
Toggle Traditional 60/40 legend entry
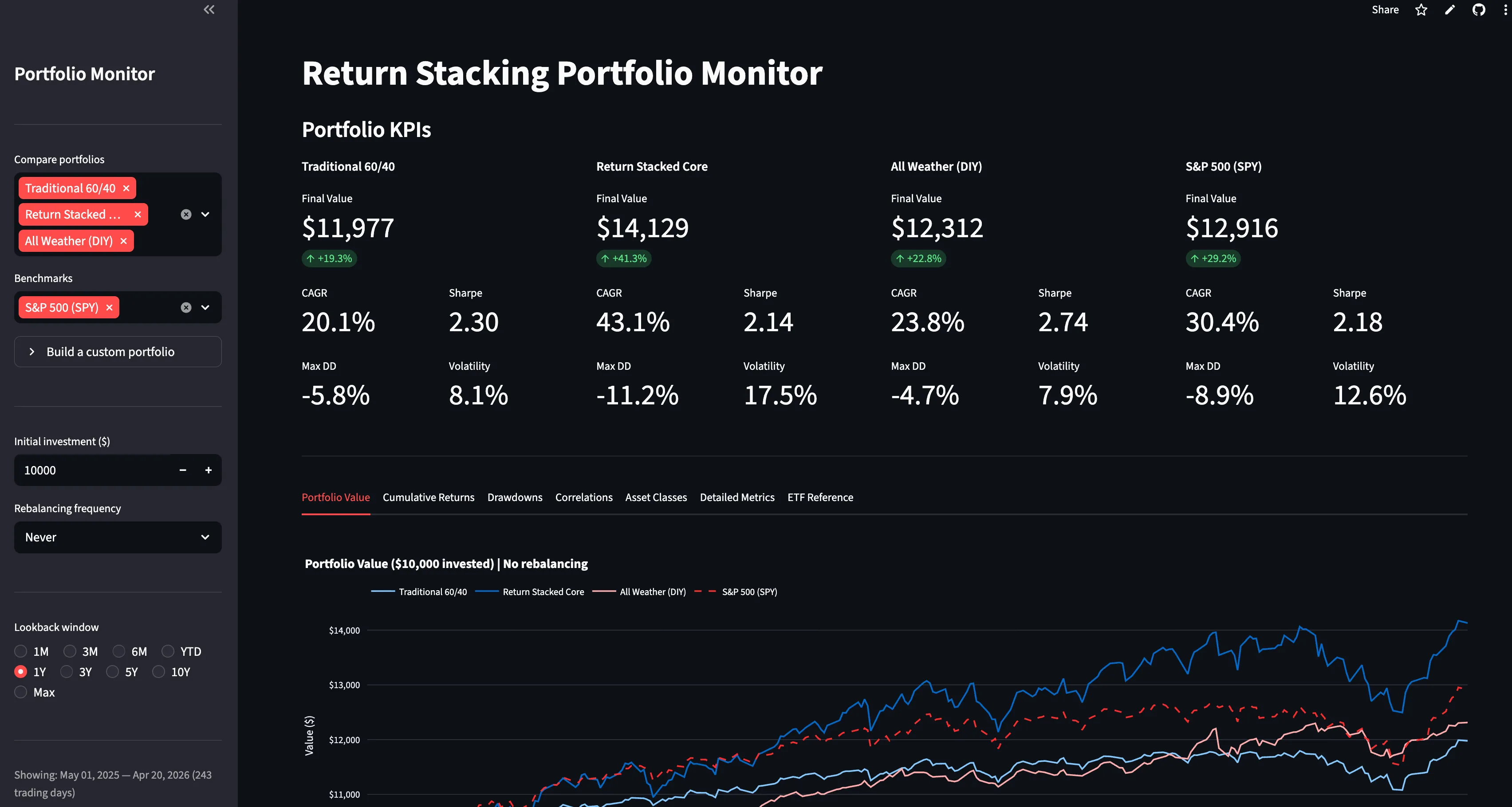coord(419,592)
